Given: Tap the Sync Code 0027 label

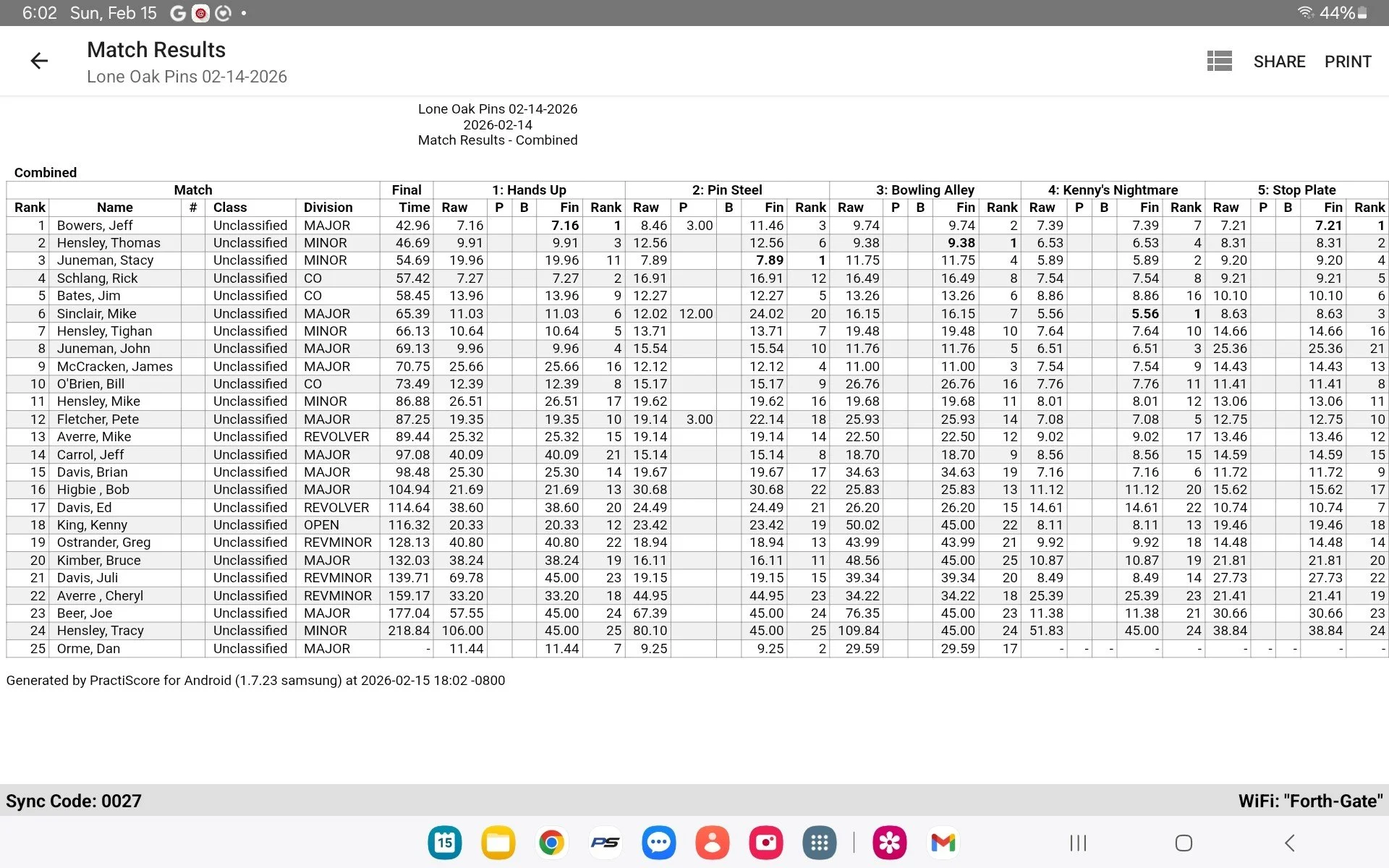Looking at the screenshot, I should [74, 801].
